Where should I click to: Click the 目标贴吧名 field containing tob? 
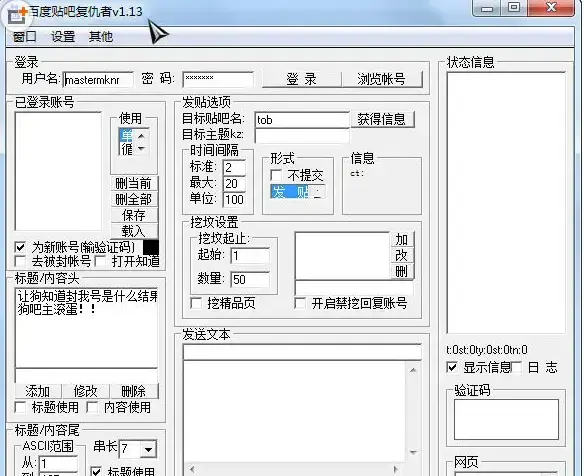[302, 120]
